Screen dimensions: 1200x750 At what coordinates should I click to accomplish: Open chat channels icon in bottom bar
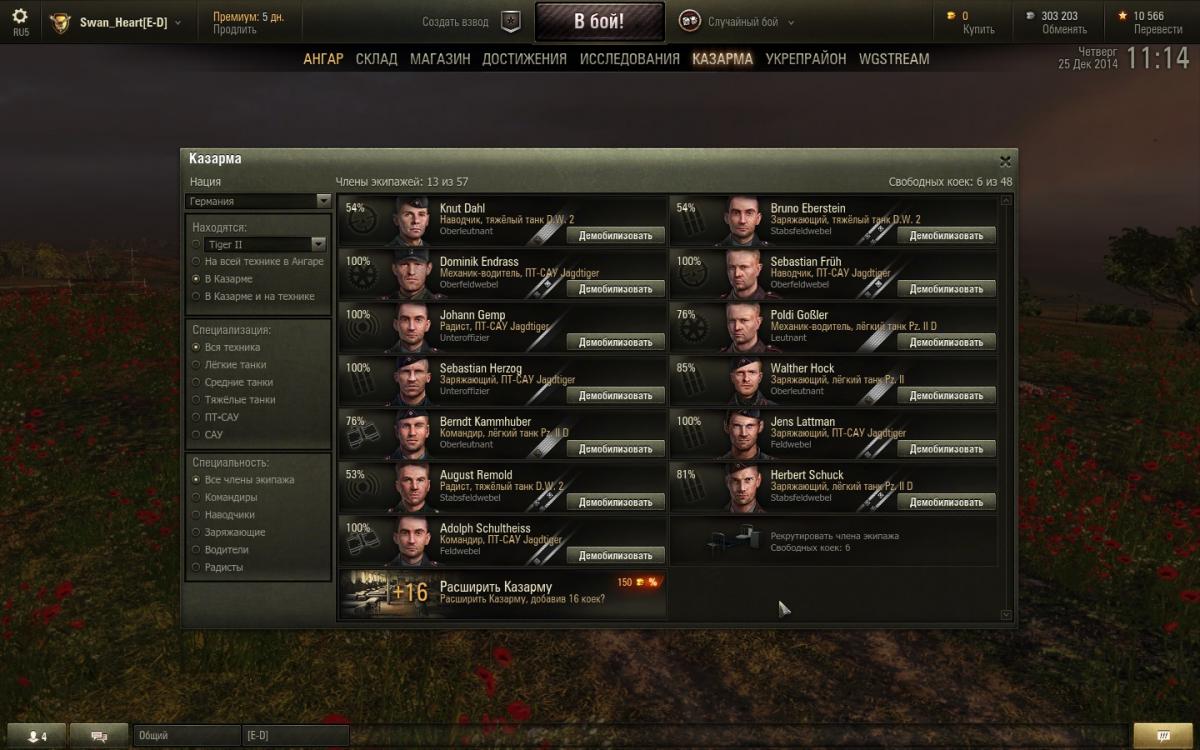tap(99, 736)
